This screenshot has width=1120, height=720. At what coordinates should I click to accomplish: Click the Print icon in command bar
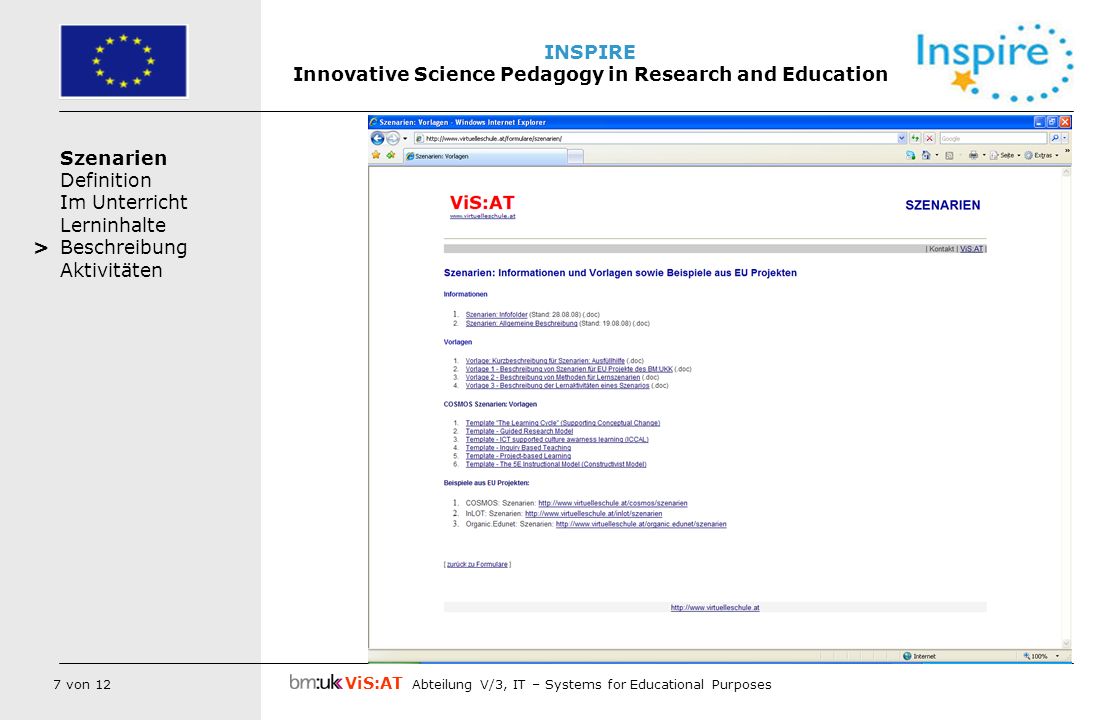(973, 155)
